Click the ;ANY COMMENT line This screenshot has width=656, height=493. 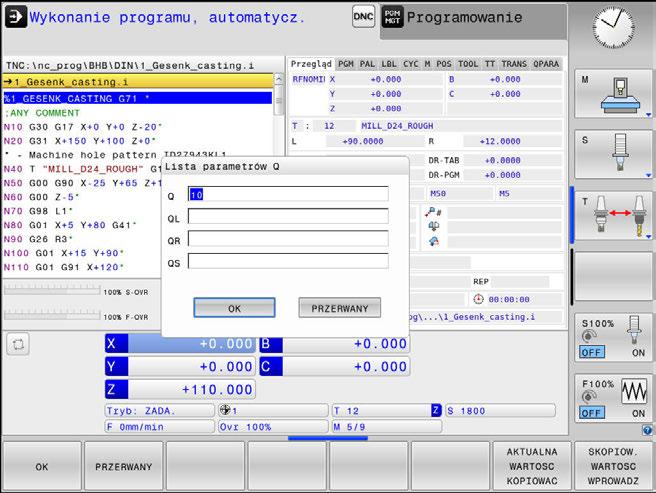(42, 113)
